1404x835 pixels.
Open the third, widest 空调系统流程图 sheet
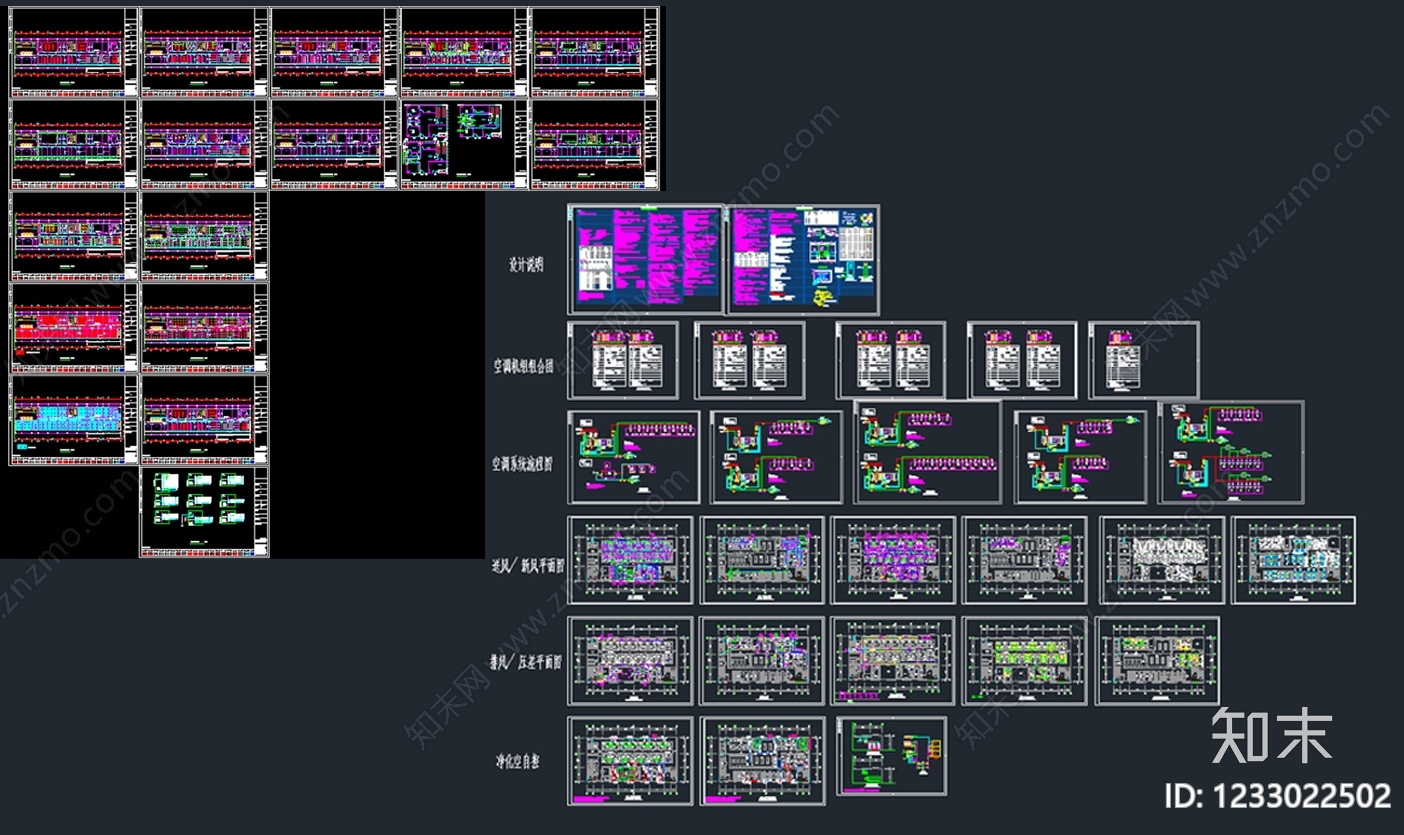927,452
